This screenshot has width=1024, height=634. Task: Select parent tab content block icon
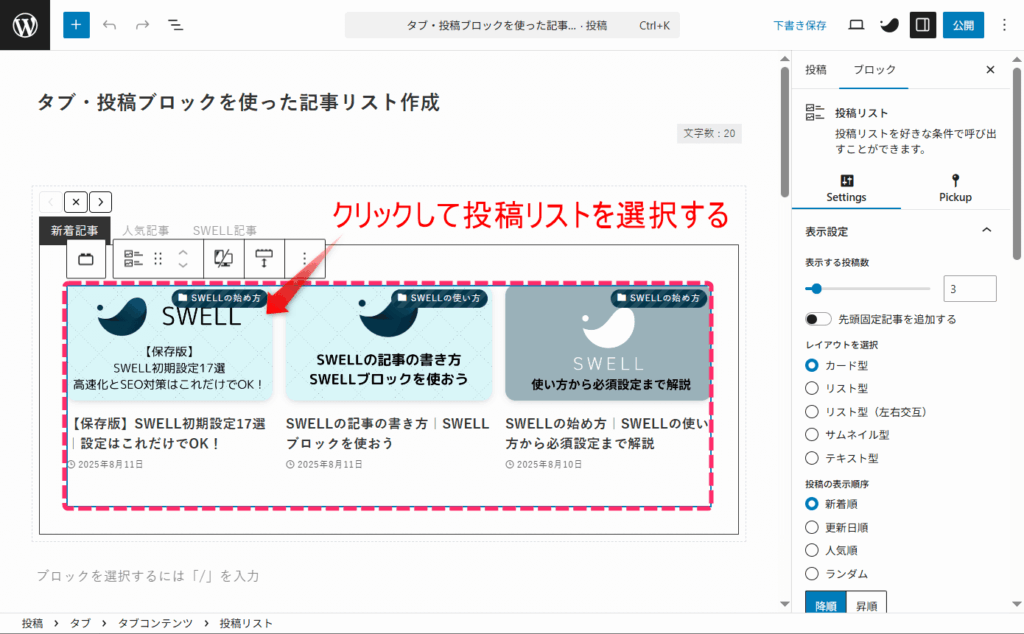pos(86,259)
